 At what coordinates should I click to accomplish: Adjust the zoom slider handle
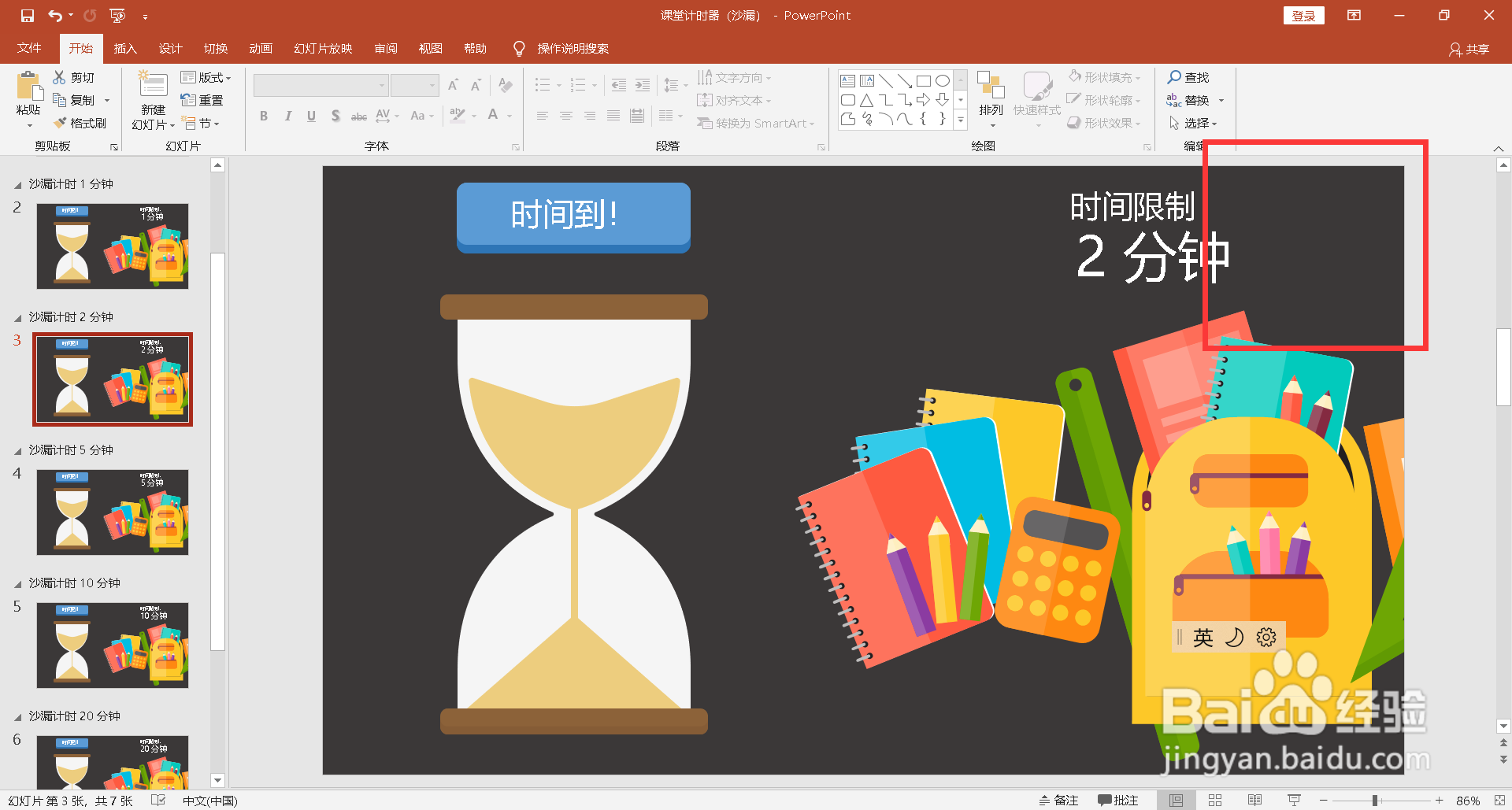1374,801
